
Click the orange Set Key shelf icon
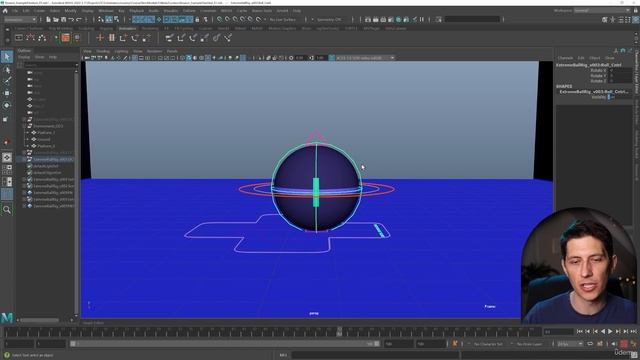click(x=65, y=38)
